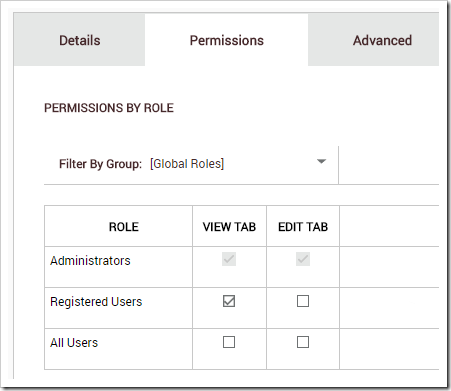
Task: Toggle Administrators View Tab checkbox
Action: coord(229,259)
